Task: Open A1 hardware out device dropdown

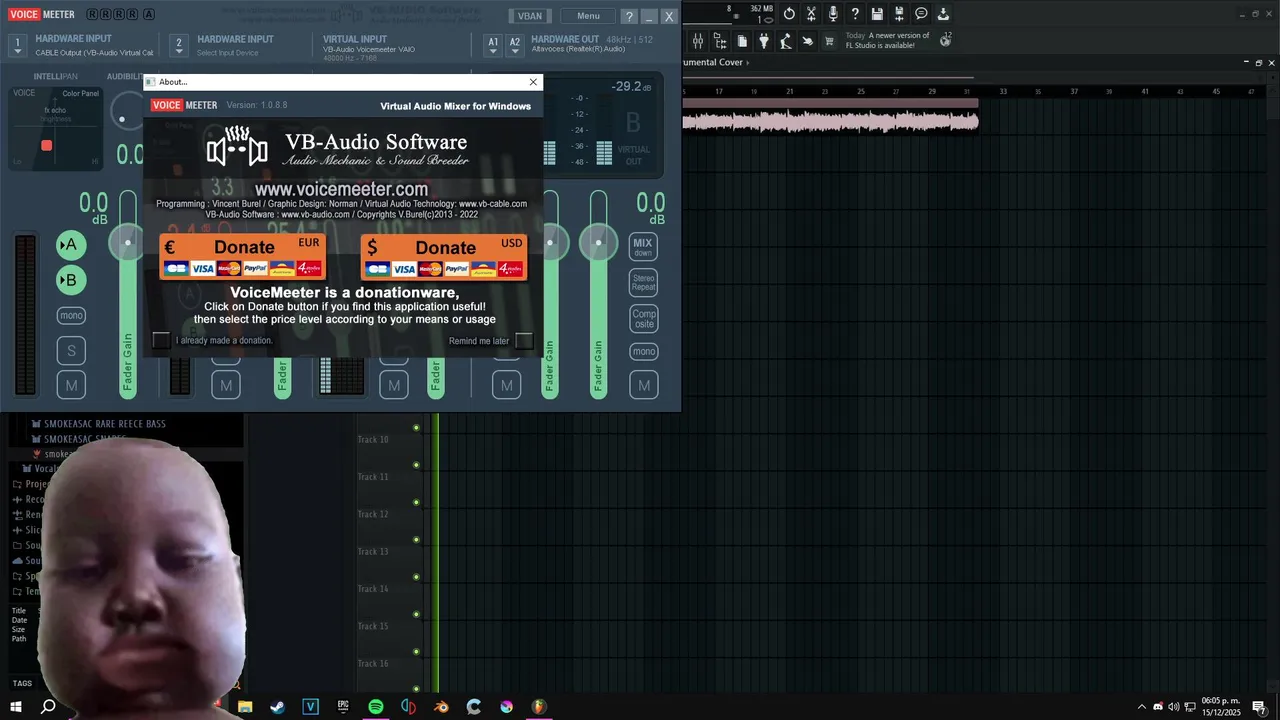Action: 493,45
